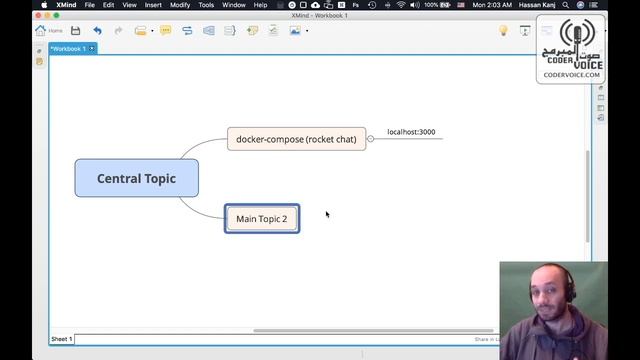Screen dimensions: 640x360
Task: Start presentation mode with the screen icon
Action: point(525,31)
